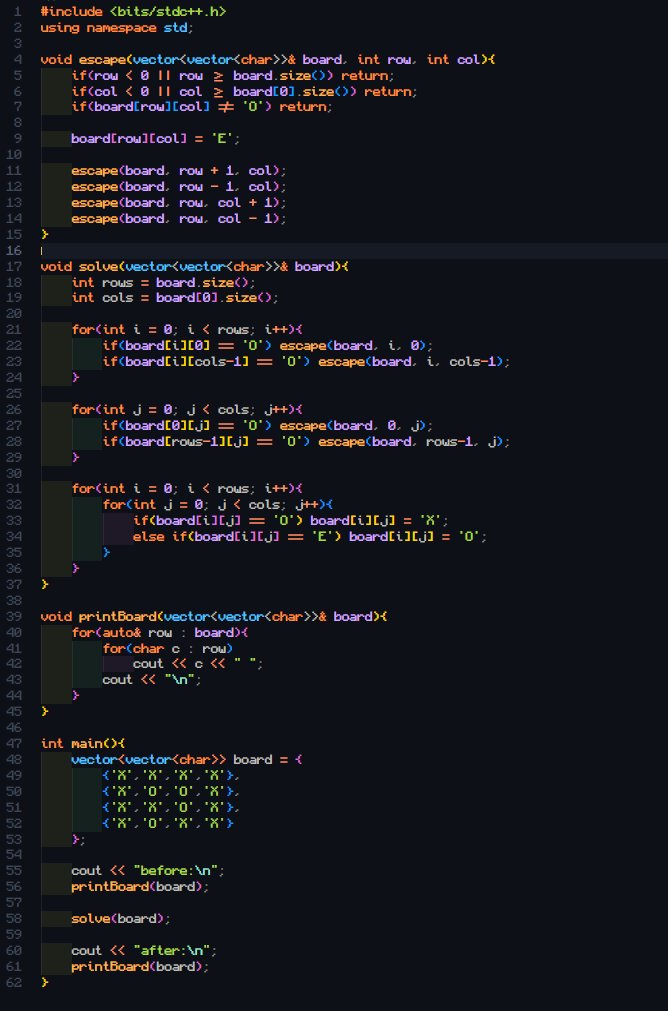
Task: Click the 'row >= board.size()' bounds check line
Action: click(x=233, y=75)
